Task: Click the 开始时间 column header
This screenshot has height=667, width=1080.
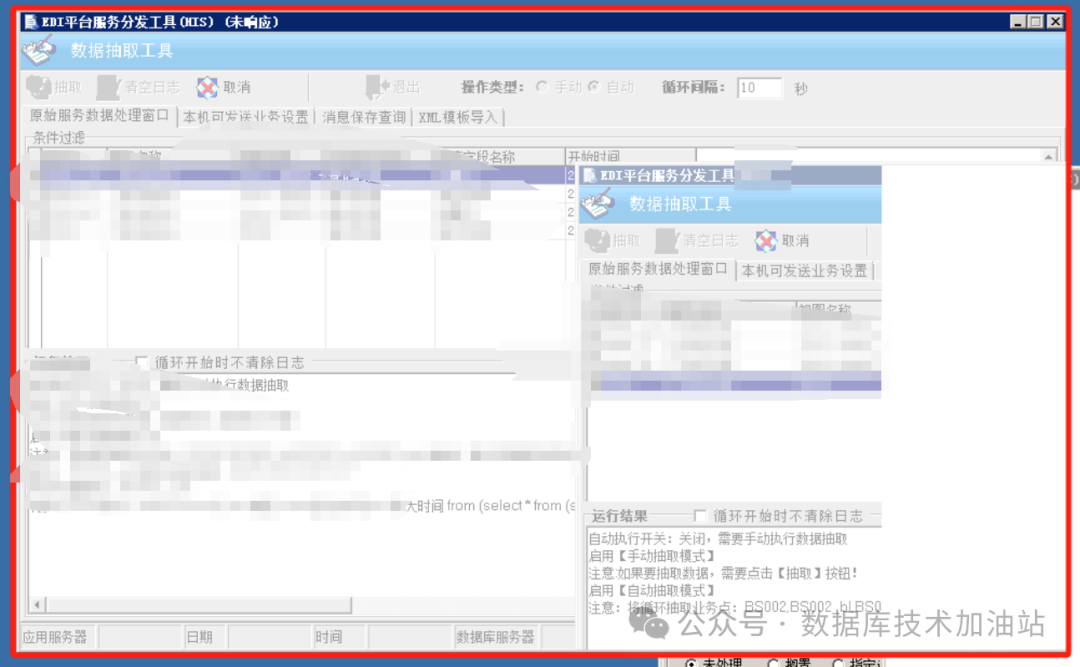Action: [x=630, y=156]
